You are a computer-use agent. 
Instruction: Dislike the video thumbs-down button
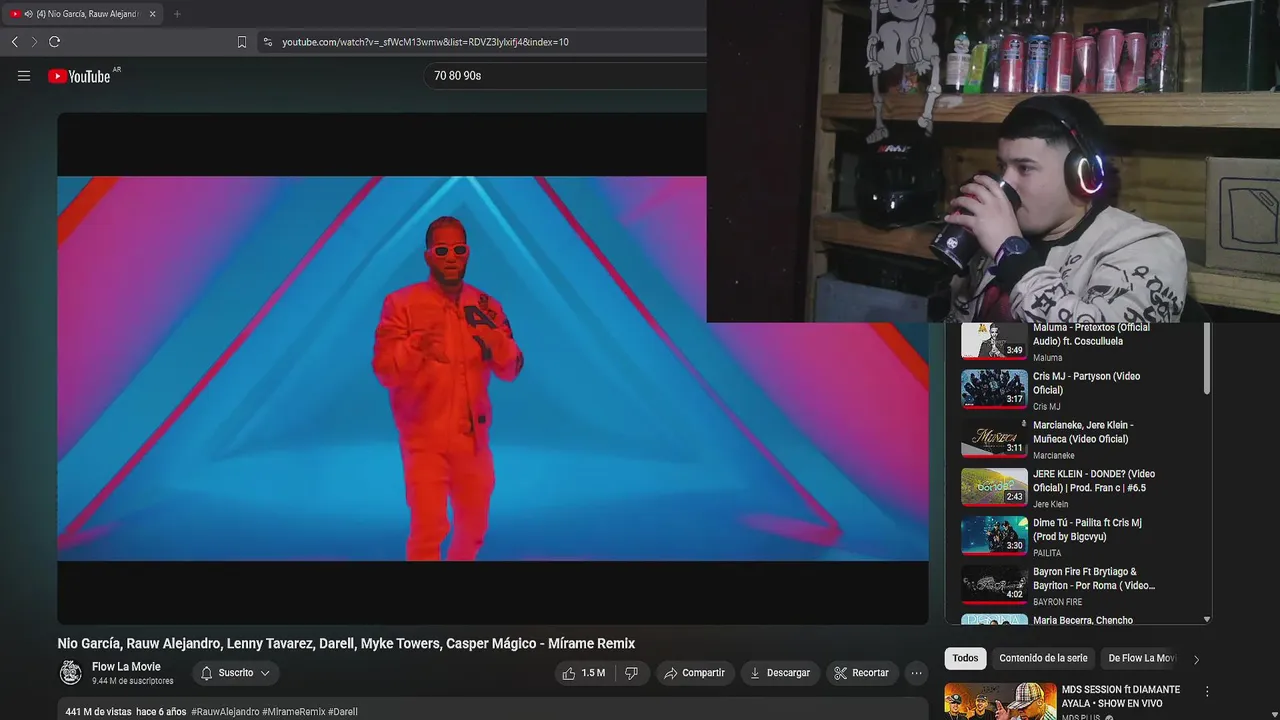coord(632,673)
